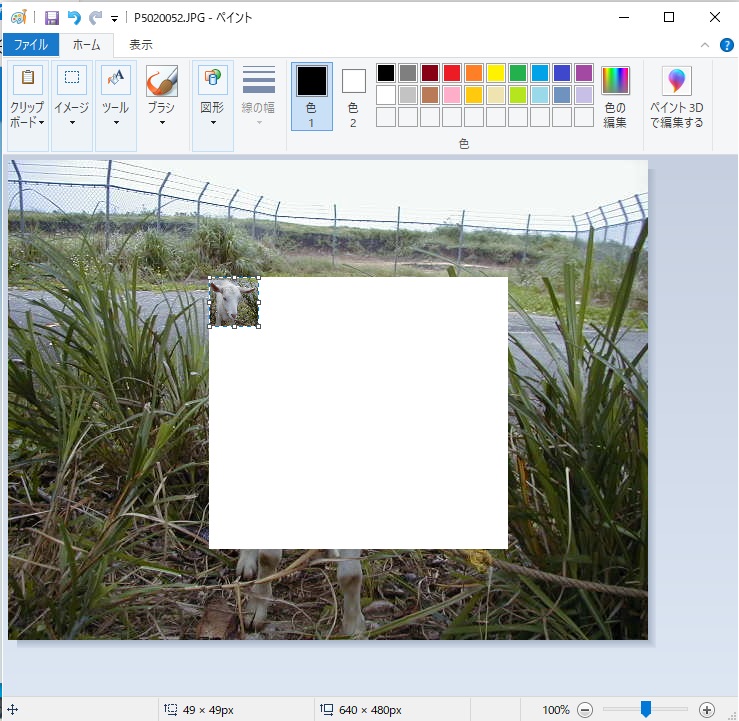Zoom in with the plus button
This screenshot has height=721, width=739.
[706, 709]
